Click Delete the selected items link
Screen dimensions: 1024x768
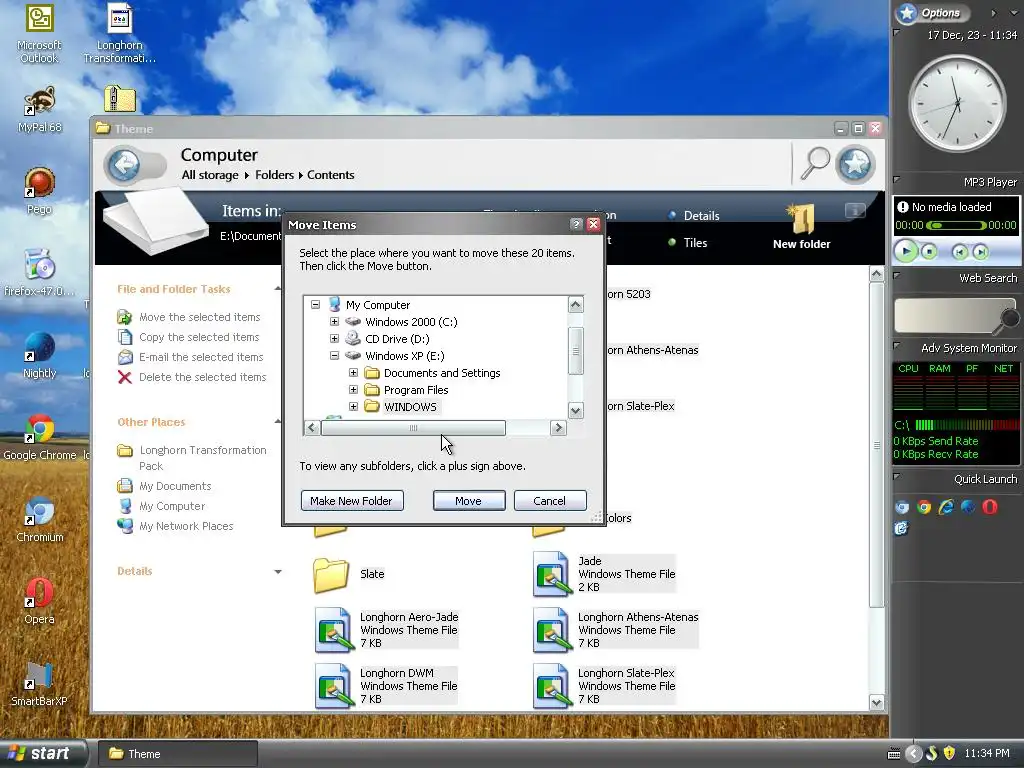[202, 377]
